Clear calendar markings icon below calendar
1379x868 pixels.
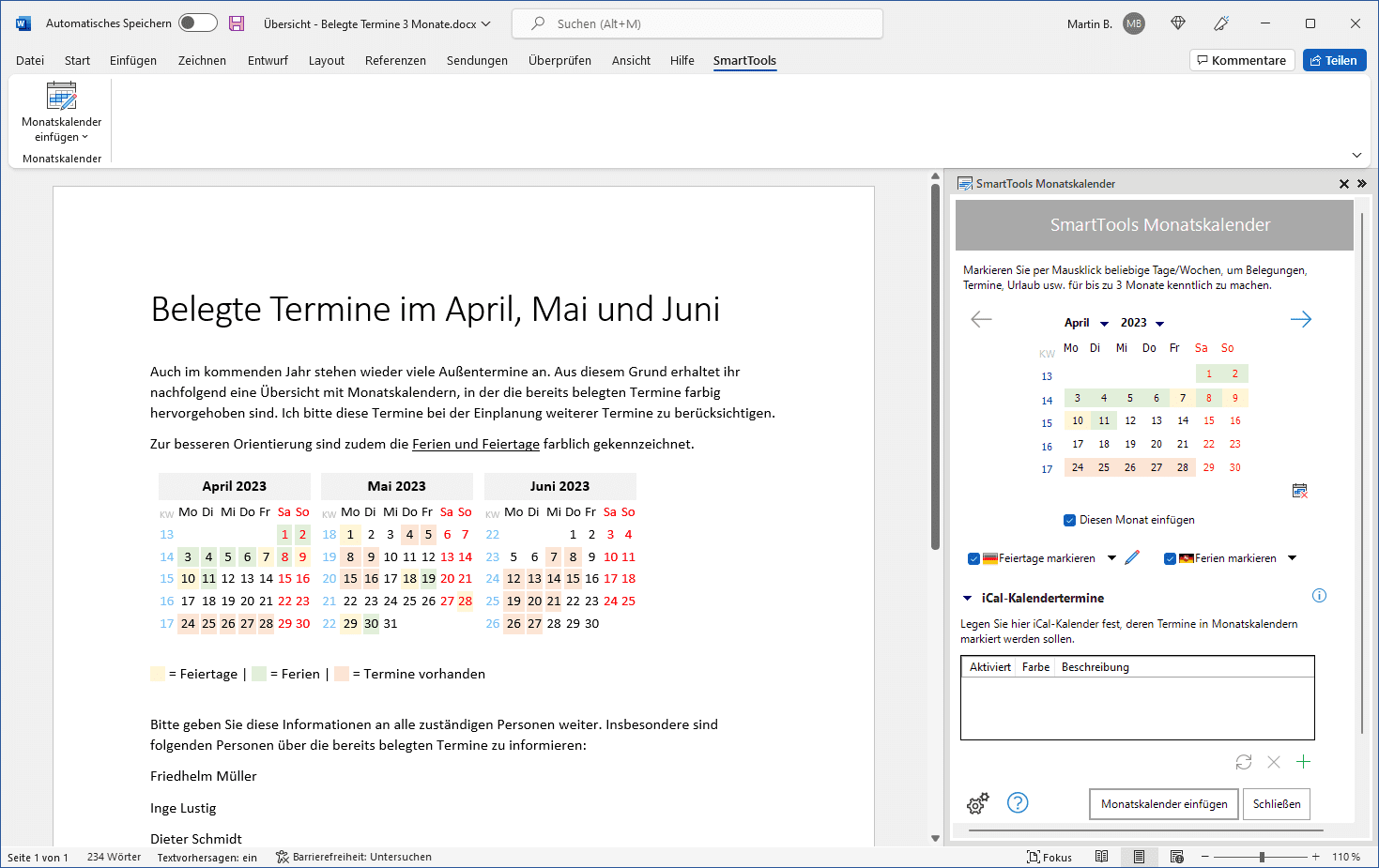point(1299,491)
